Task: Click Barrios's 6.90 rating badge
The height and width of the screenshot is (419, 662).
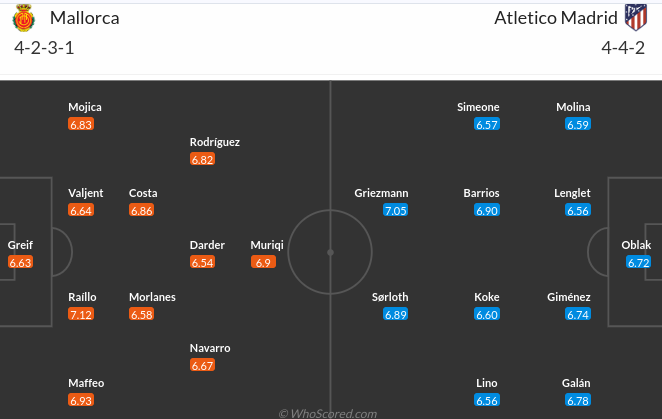Action: (x=487, y=211)
